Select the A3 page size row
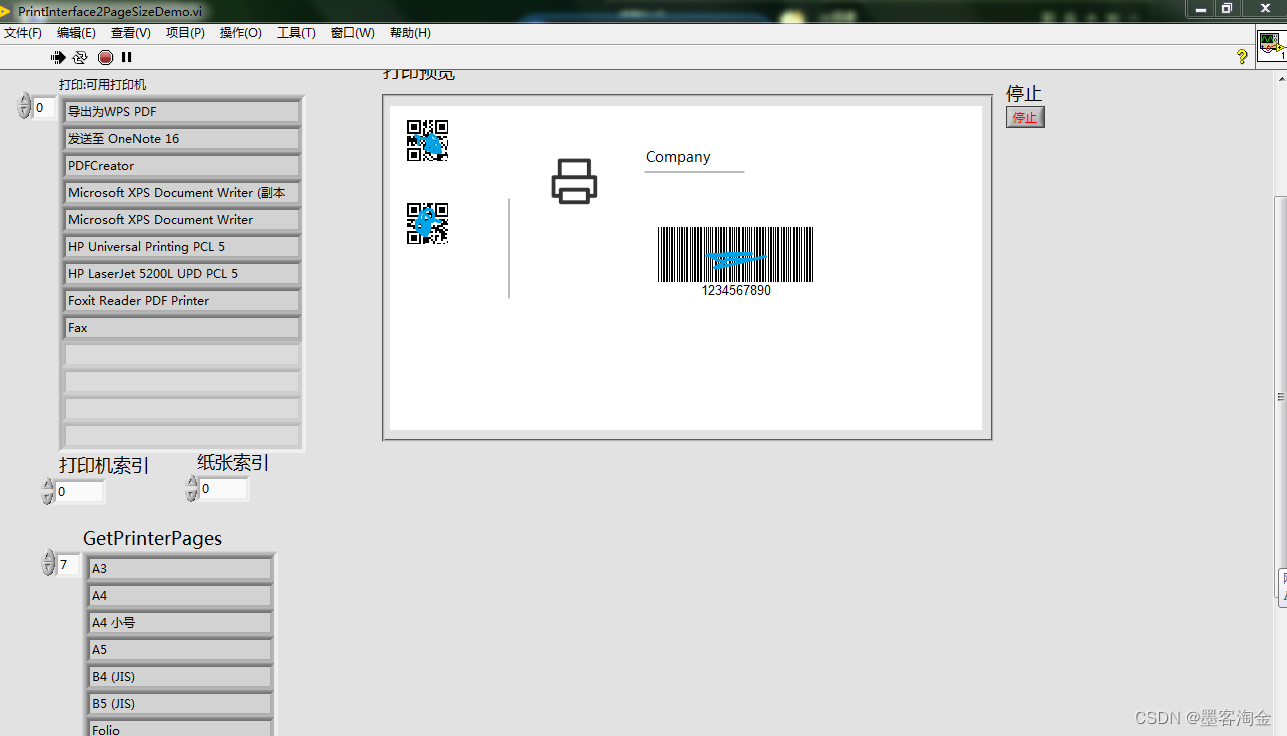This screenshot has height=736, width=1287. point(180,569)
